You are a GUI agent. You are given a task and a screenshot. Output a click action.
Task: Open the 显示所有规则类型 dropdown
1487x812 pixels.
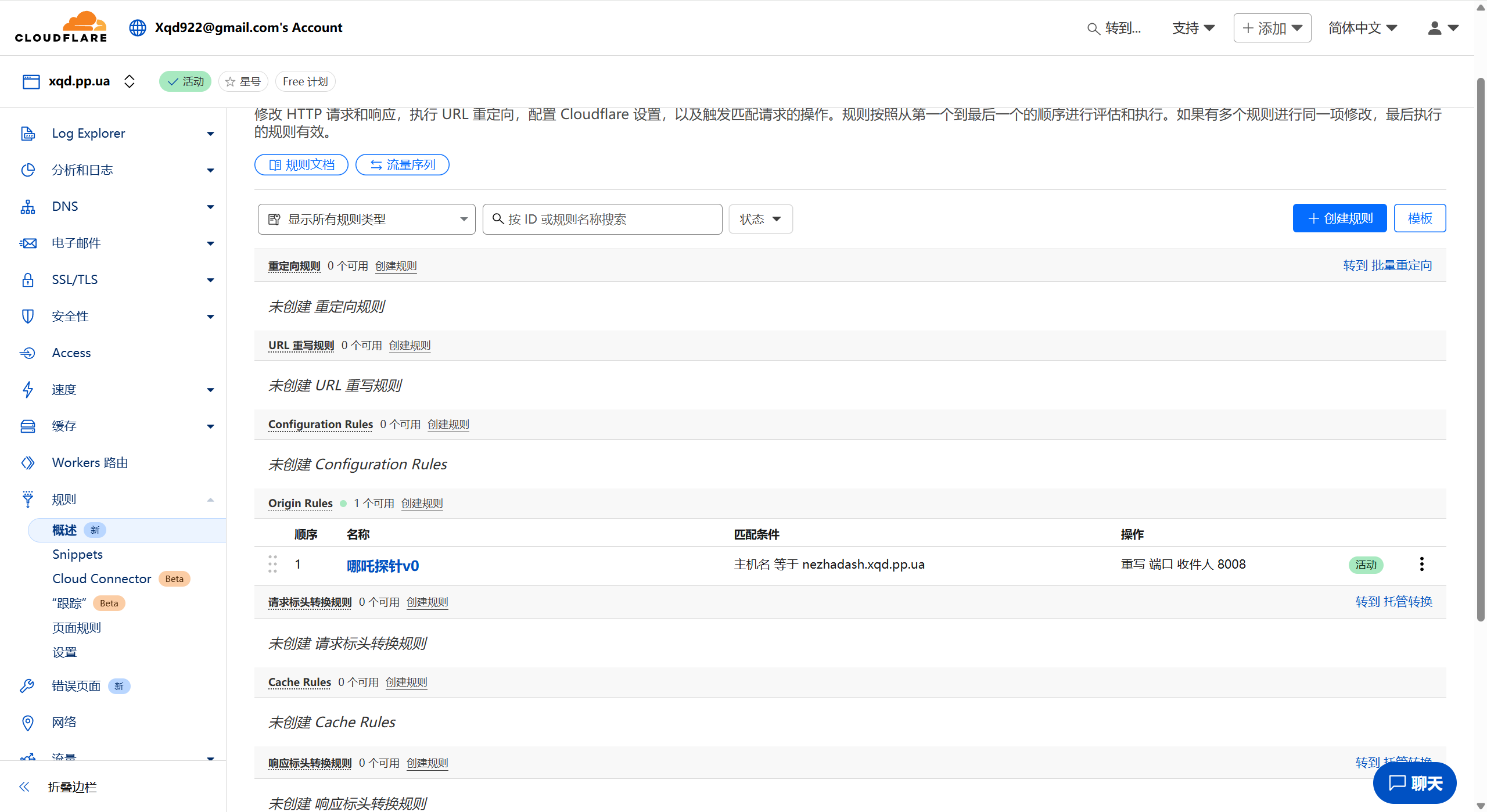pos(366,219)
